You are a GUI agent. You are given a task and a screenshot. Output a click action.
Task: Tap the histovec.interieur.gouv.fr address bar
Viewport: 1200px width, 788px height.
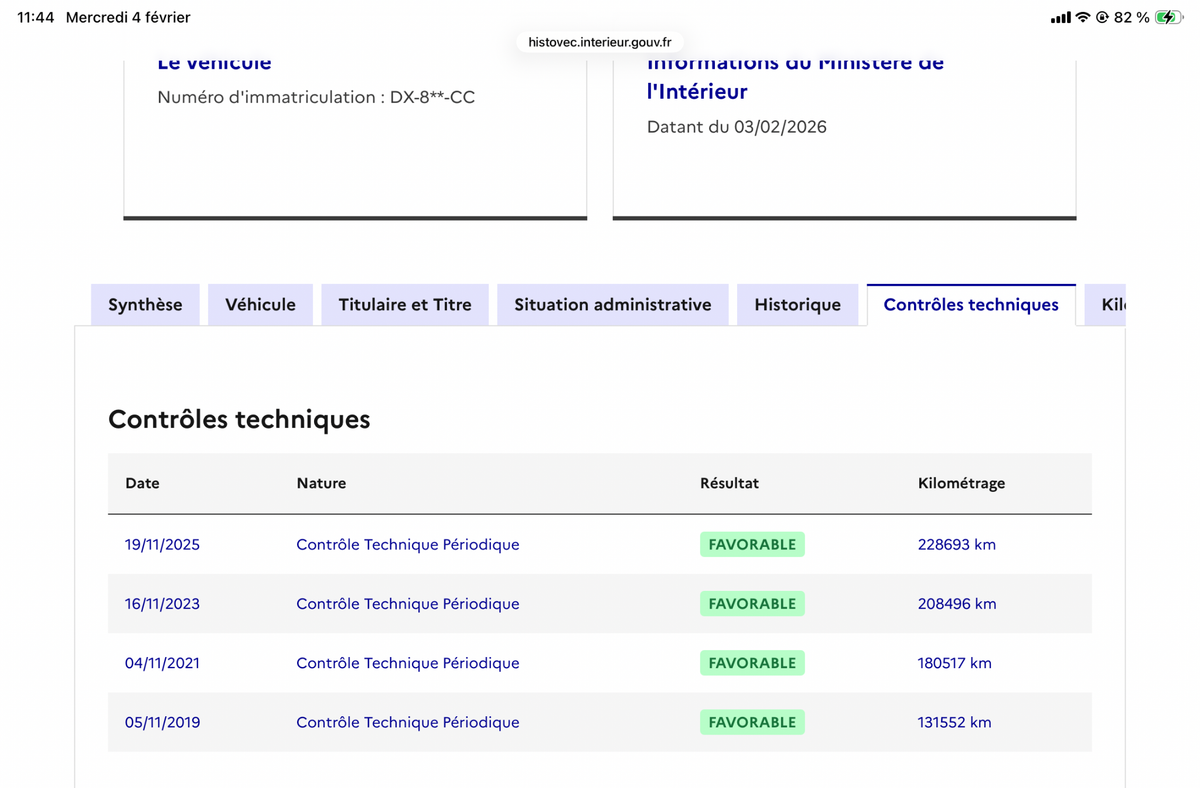600,42
